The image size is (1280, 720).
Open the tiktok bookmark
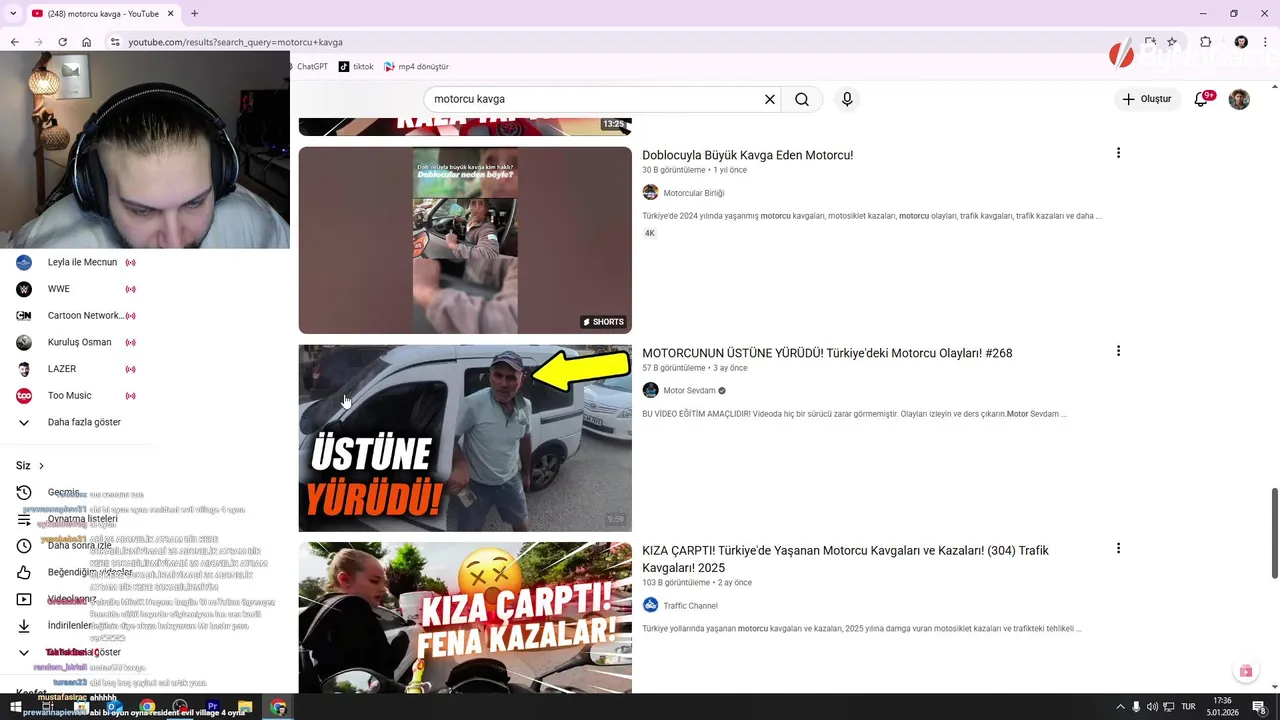[x=356, y=66]
